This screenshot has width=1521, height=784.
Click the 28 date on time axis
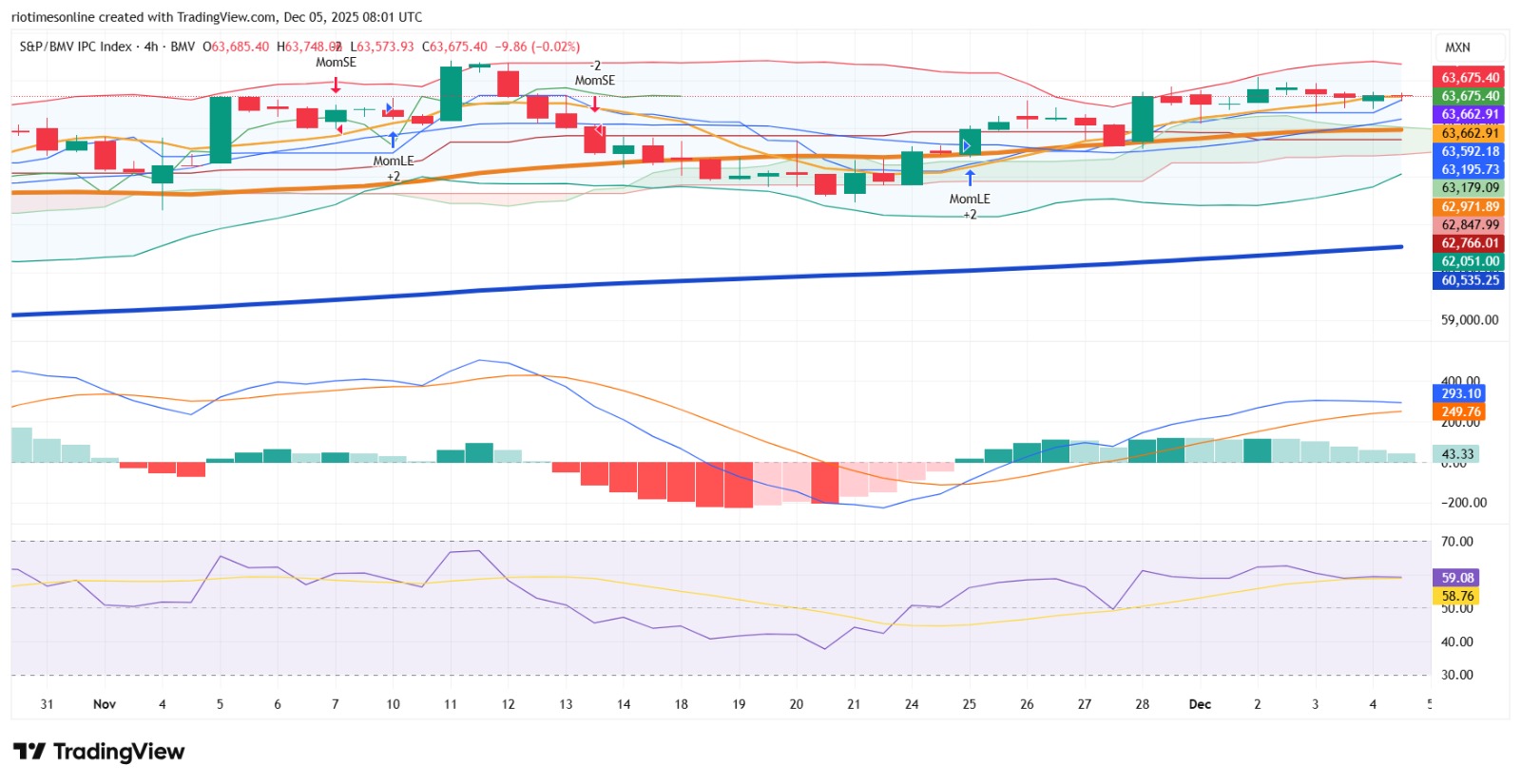pos(1142,704)
